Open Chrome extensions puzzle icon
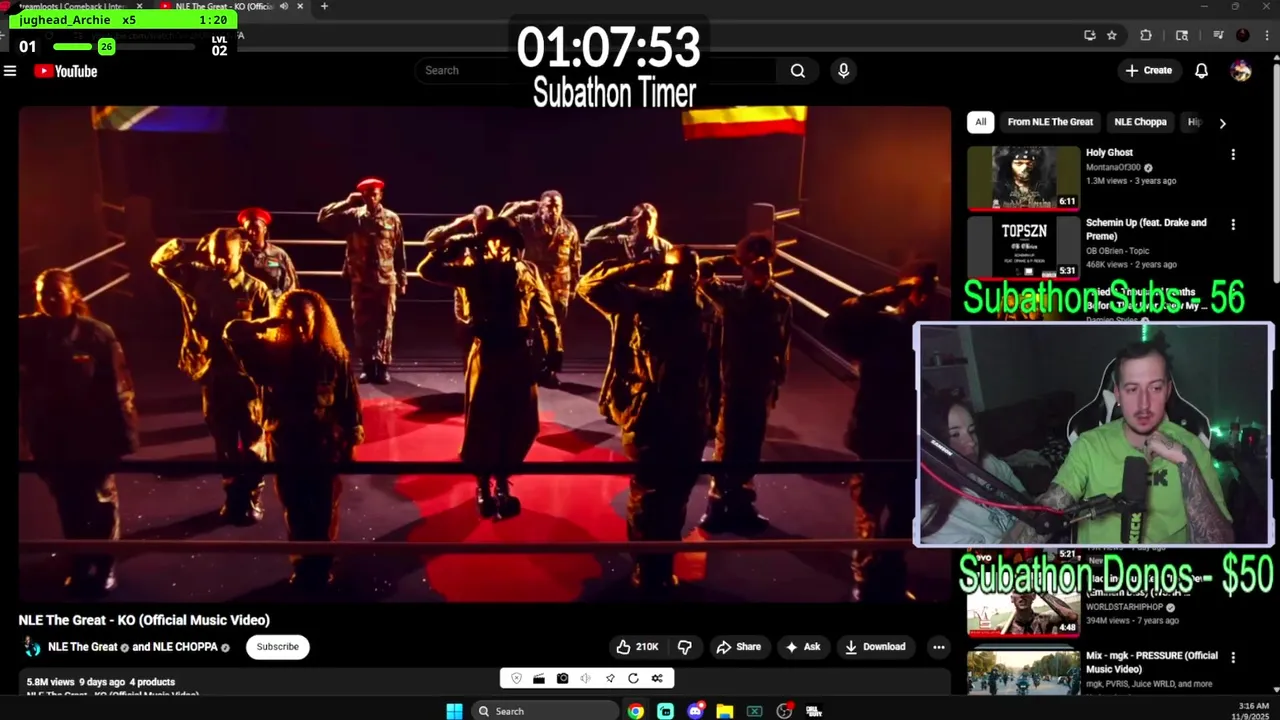Image resolution: width=1280 pixels, height=720 pixels. [x=1146, y=35]
